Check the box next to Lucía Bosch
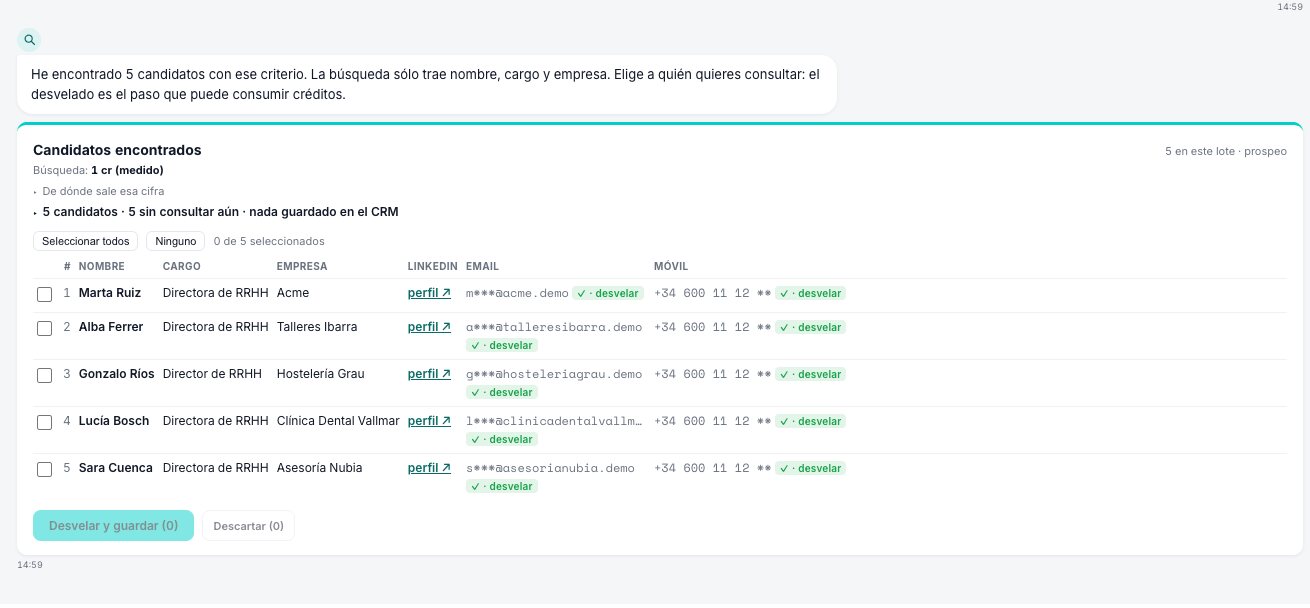The height and width of the screenshot is (608, 1310). (x=44, y=423)
